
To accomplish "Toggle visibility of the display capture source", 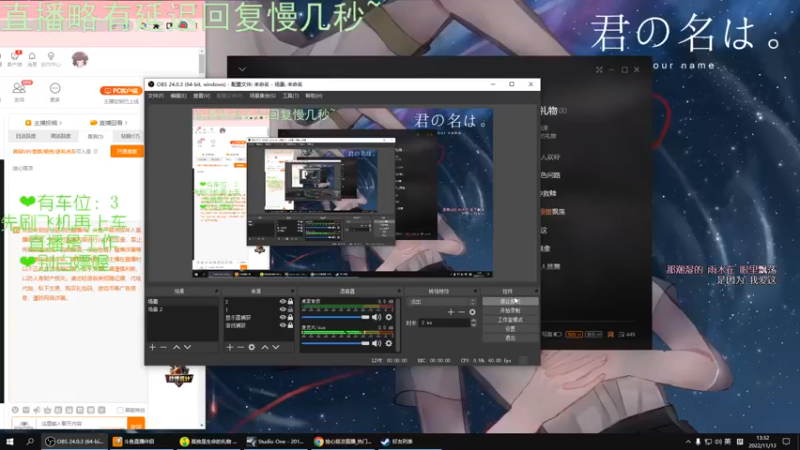I will pos(283,317).
